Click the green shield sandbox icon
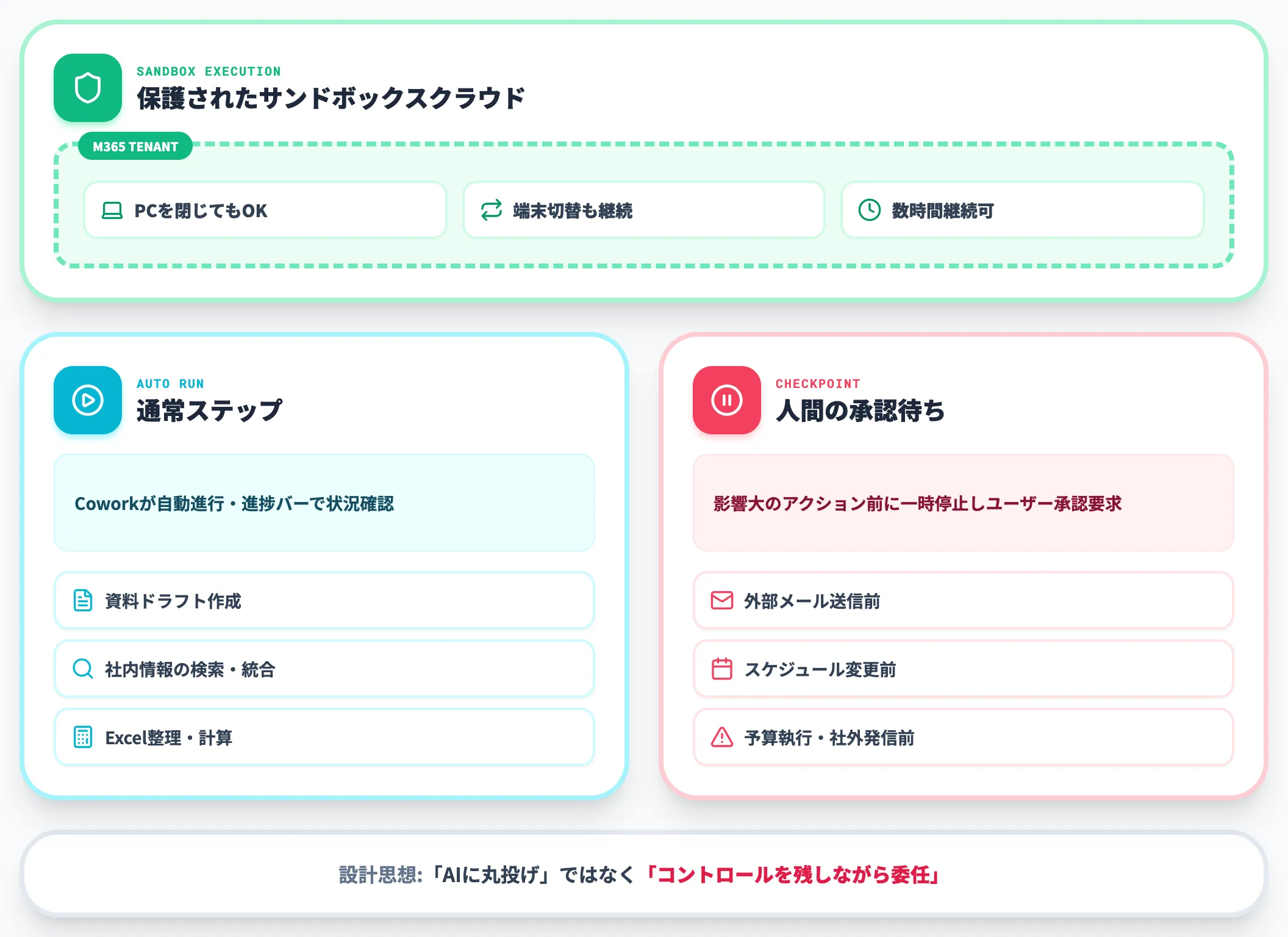This screenshot has height=937, width=1288. pos(88,88)
